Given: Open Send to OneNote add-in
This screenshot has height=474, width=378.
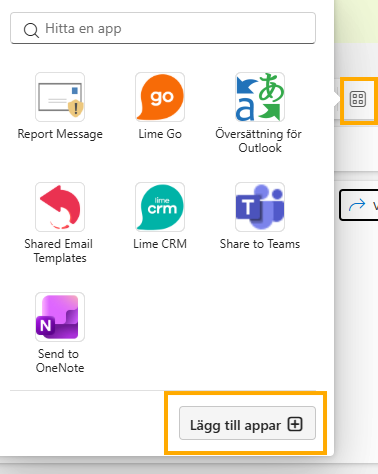Looking at the screenshot, I should click(x=60, y=317).
